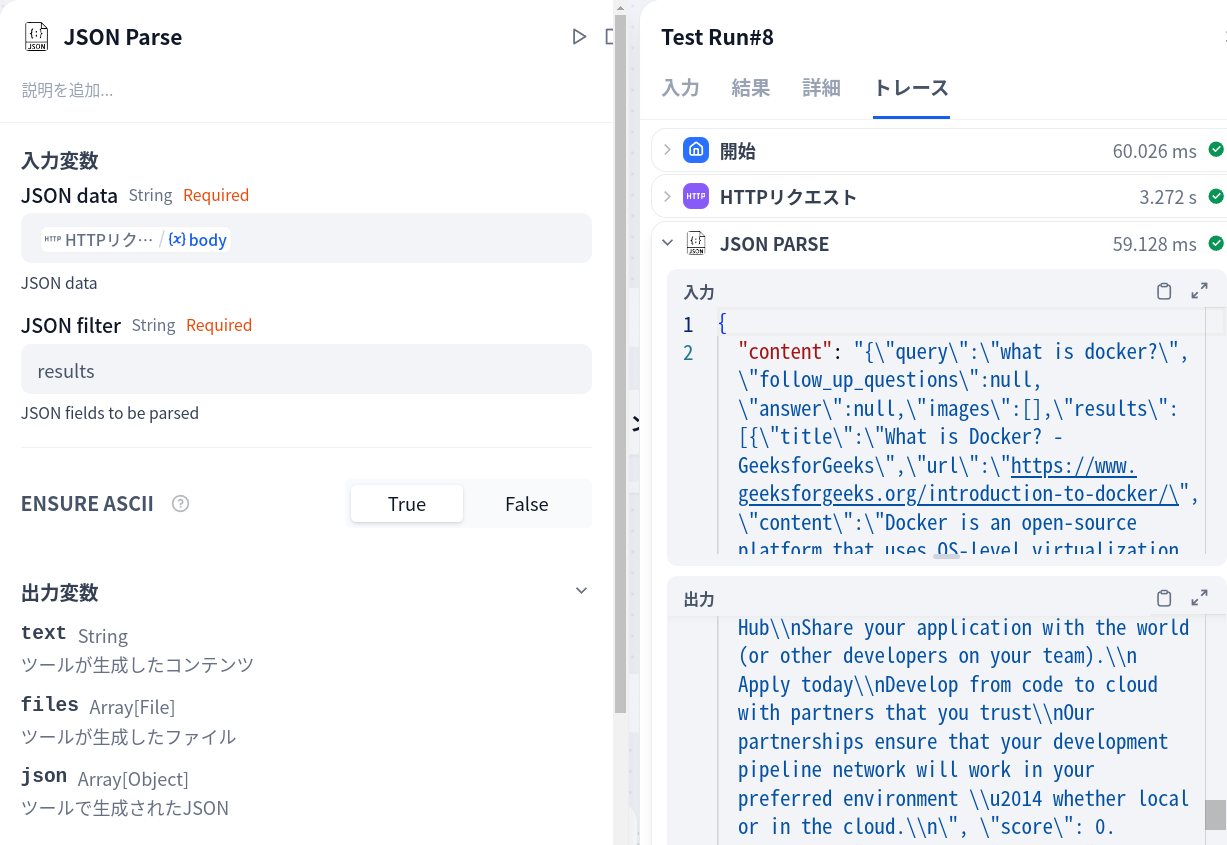This screenshot has height=845, width=1227.
Task: Switch to the 結果 tab
Action: point(751,88)
